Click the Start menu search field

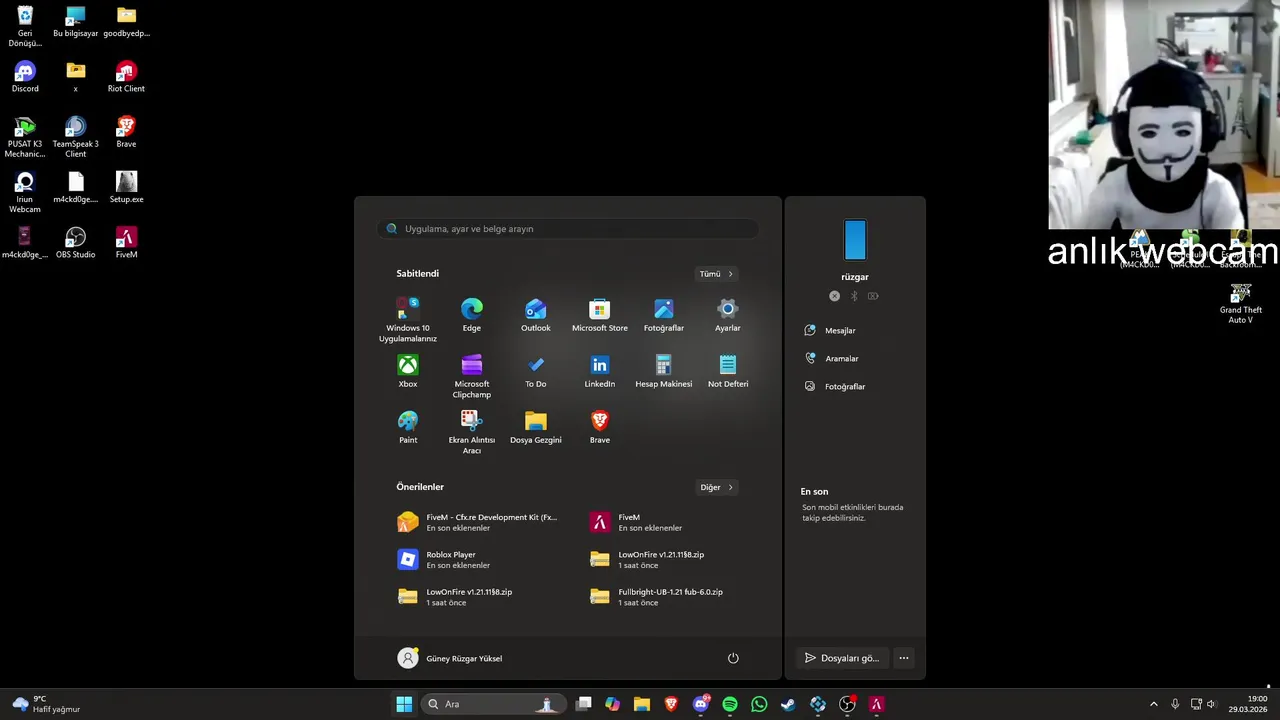(568, 229)
